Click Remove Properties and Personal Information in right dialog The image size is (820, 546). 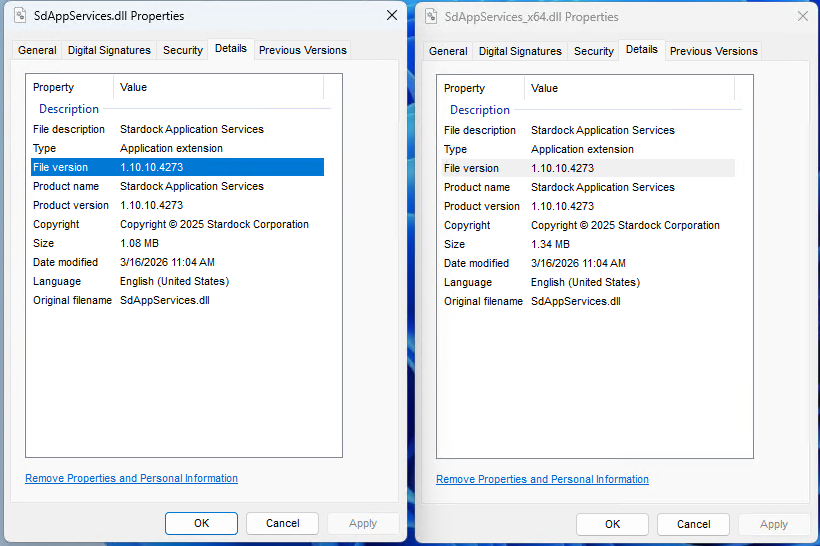(542, 480)
